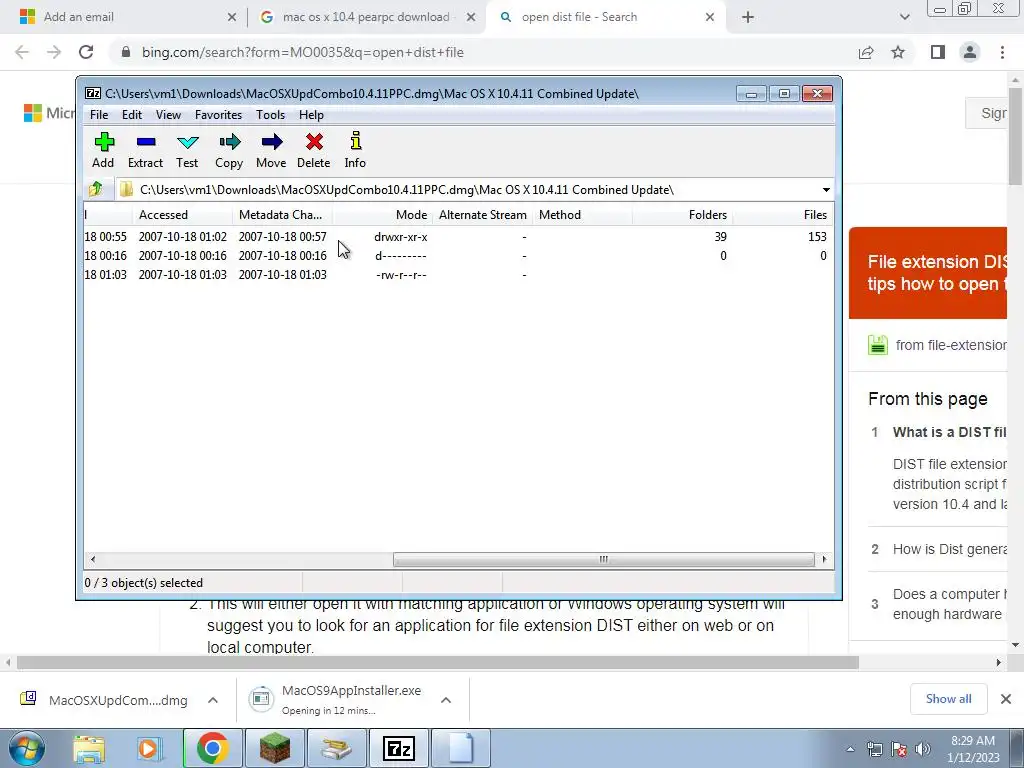
Task: Click 7-Zip scrollbar left arrow
Action: pos(93,560)
